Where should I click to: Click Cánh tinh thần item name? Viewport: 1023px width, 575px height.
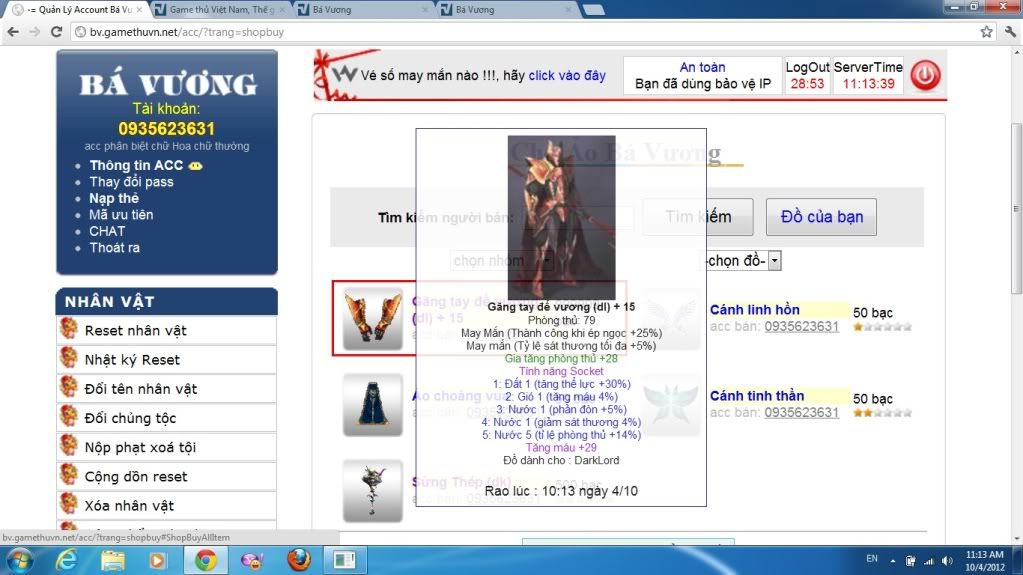(x=757, y=396)
